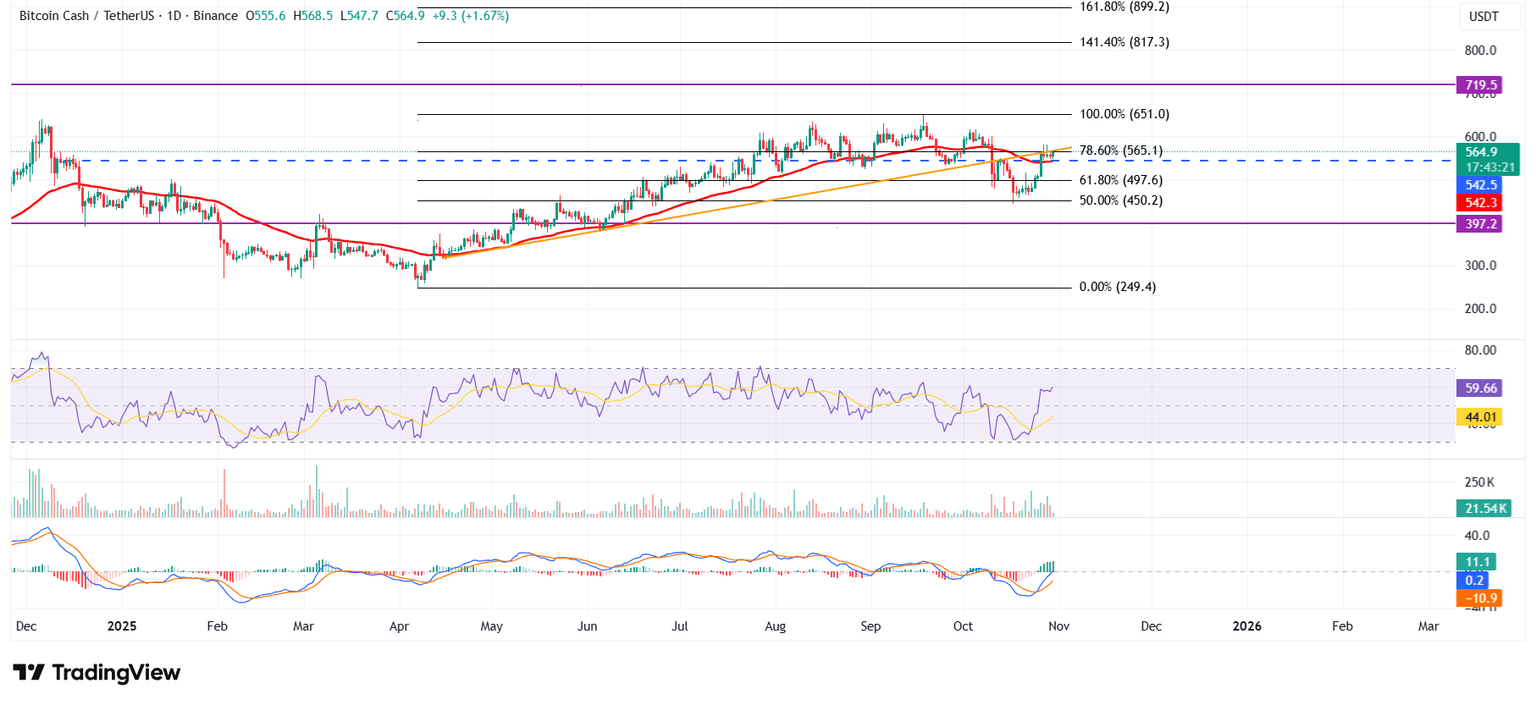The height and width of the screenshot is (704, 1536).
Task: Click the 0.00% (249.4) Fibonacci level label
Action: point(1116,287)
